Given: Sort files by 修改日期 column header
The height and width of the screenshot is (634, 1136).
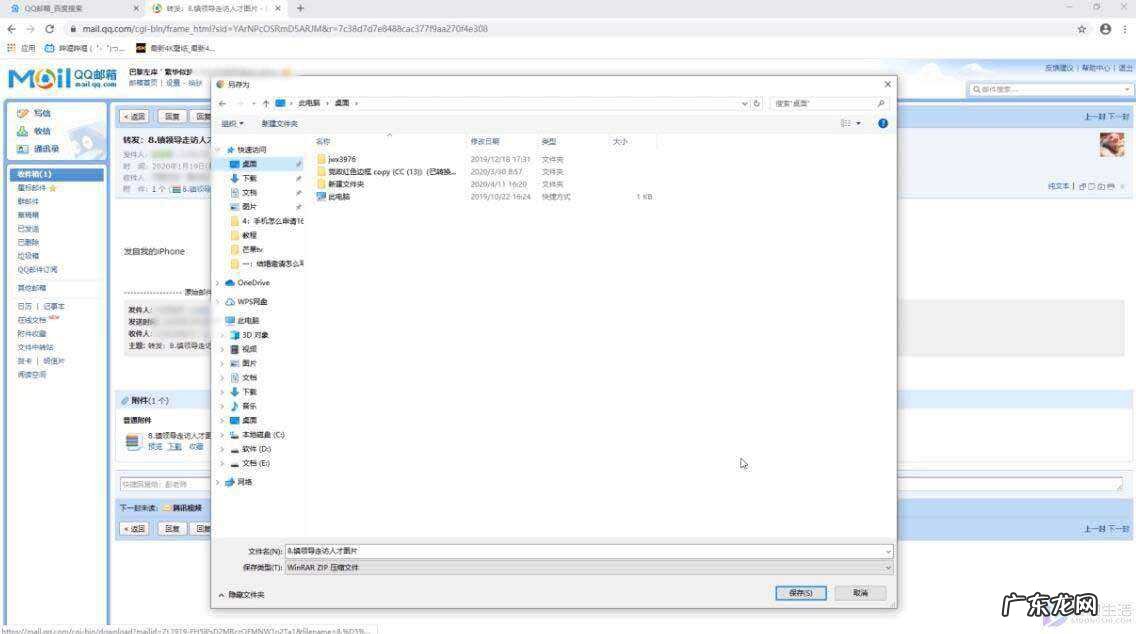Looking at the screenshot, I should [485, 141].
